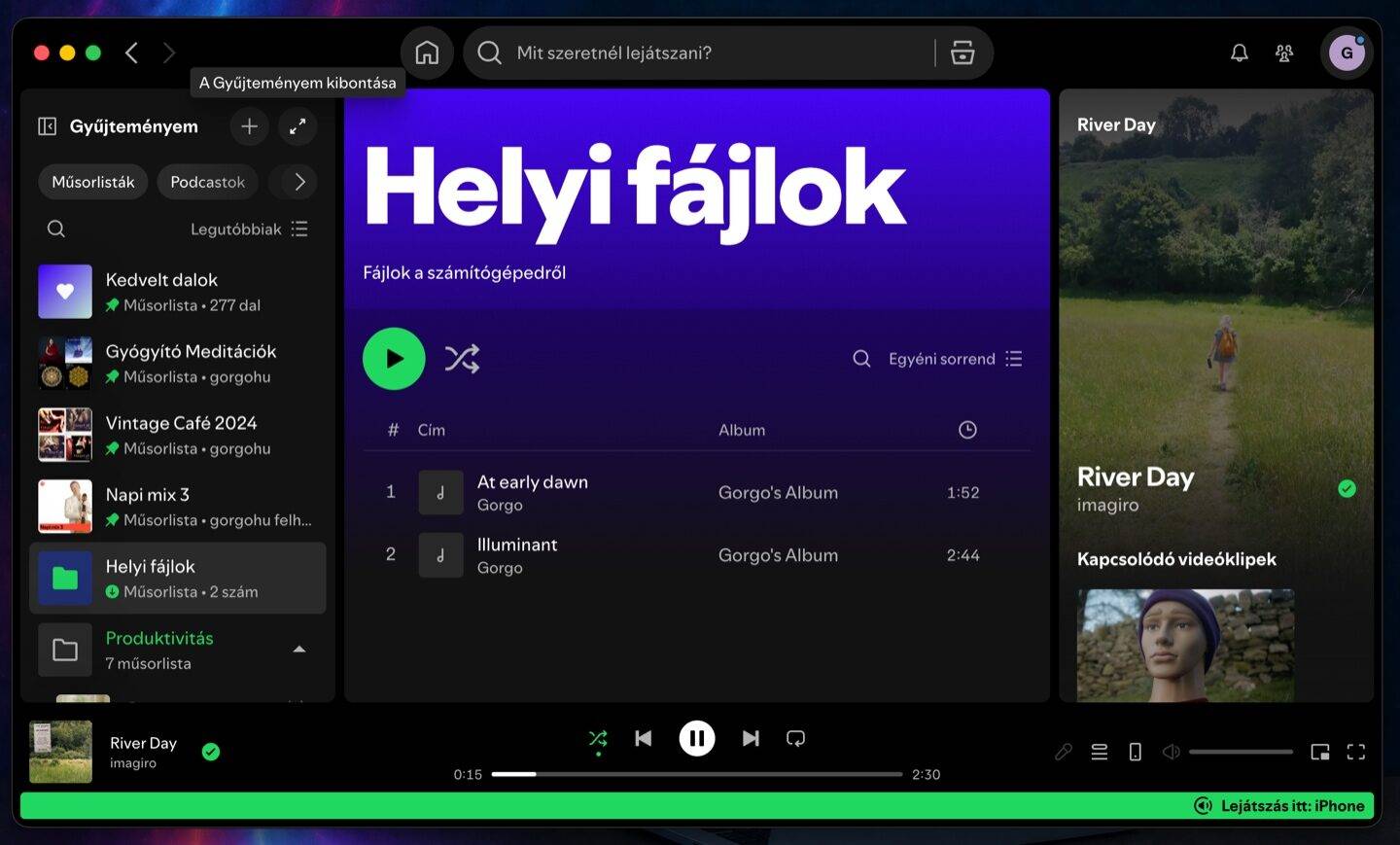Image resolution: width=1400 pixels, height=845 pixels.
Task: Open the Egyéni sorrend sort dropdown
Action: (956, 359)
